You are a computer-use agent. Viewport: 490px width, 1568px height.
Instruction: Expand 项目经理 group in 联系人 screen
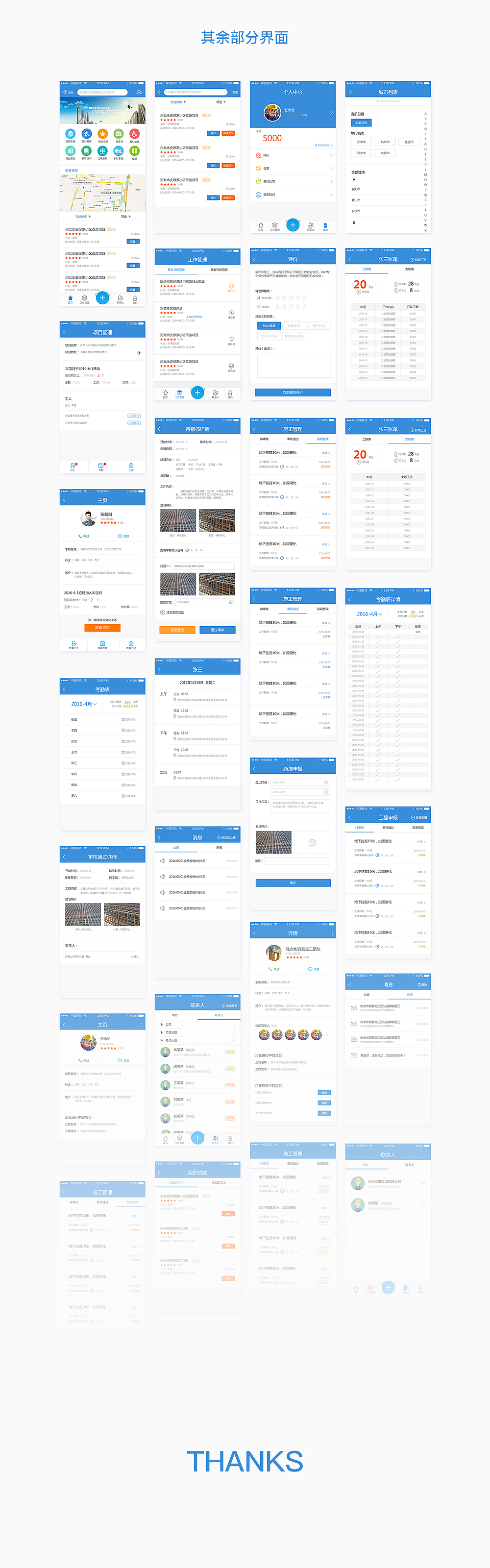197,1032
